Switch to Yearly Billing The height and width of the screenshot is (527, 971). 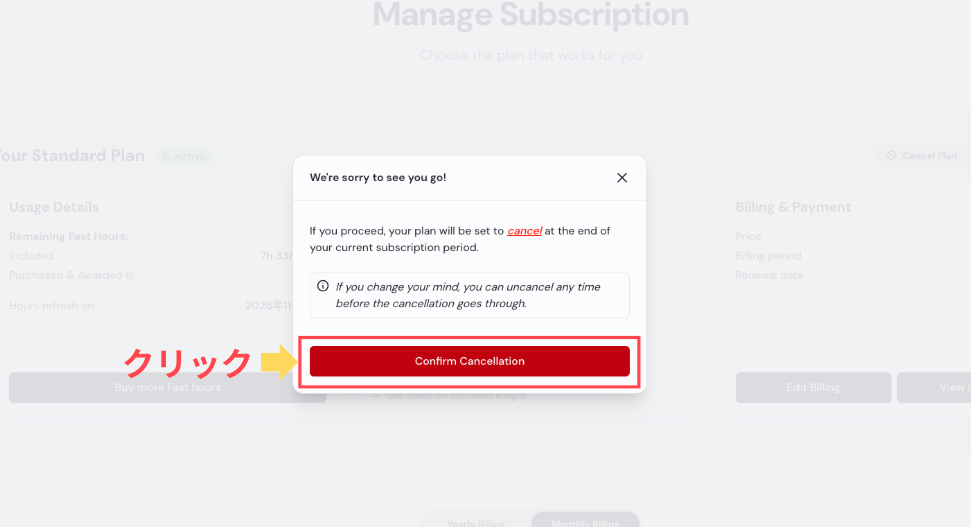tap(476, 523)
